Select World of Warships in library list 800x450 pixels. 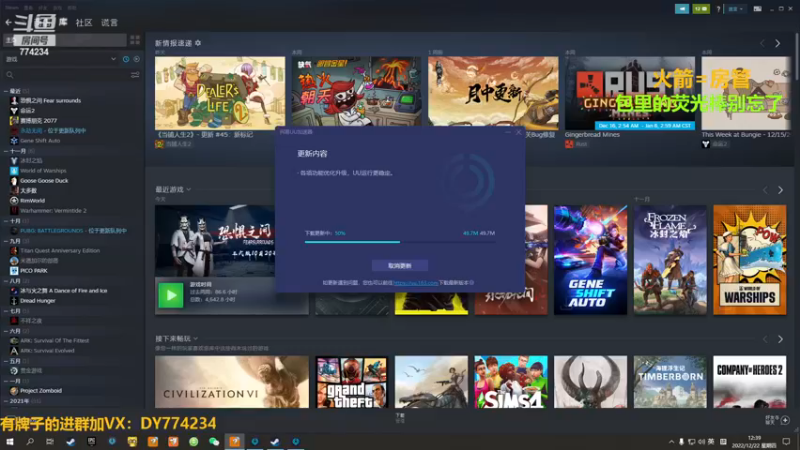(x=43, y=170)
